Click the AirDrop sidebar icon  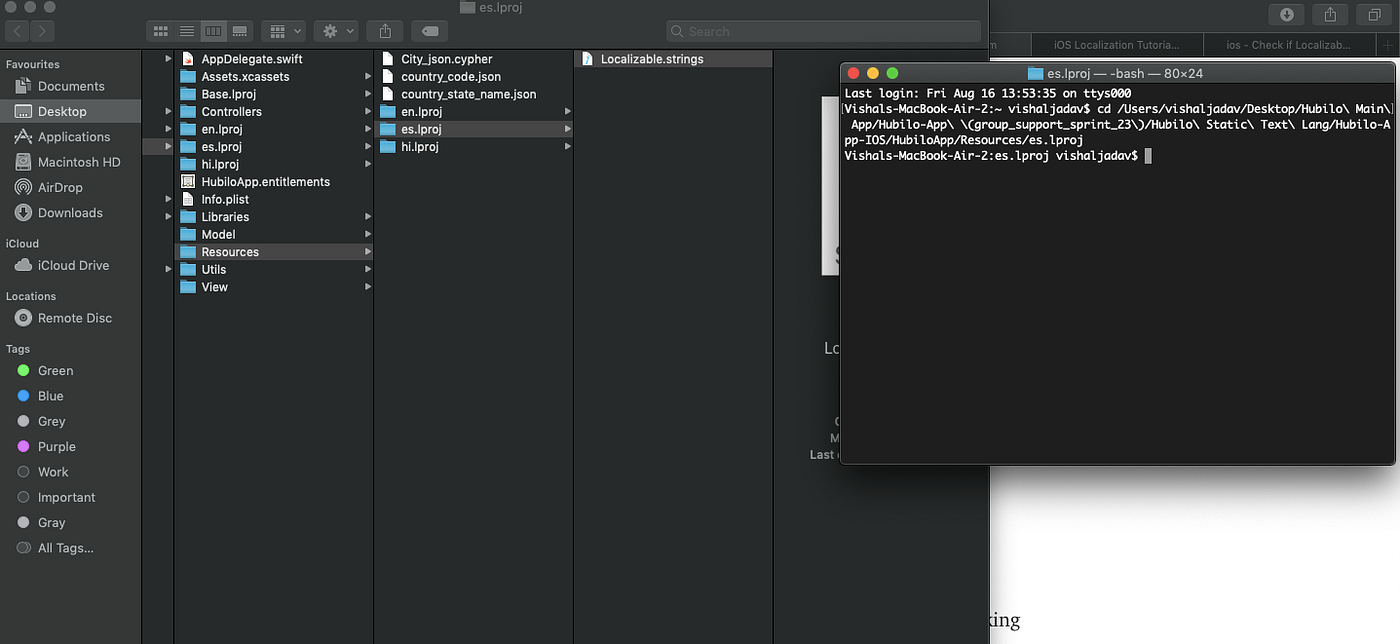(x=23, y=187)
